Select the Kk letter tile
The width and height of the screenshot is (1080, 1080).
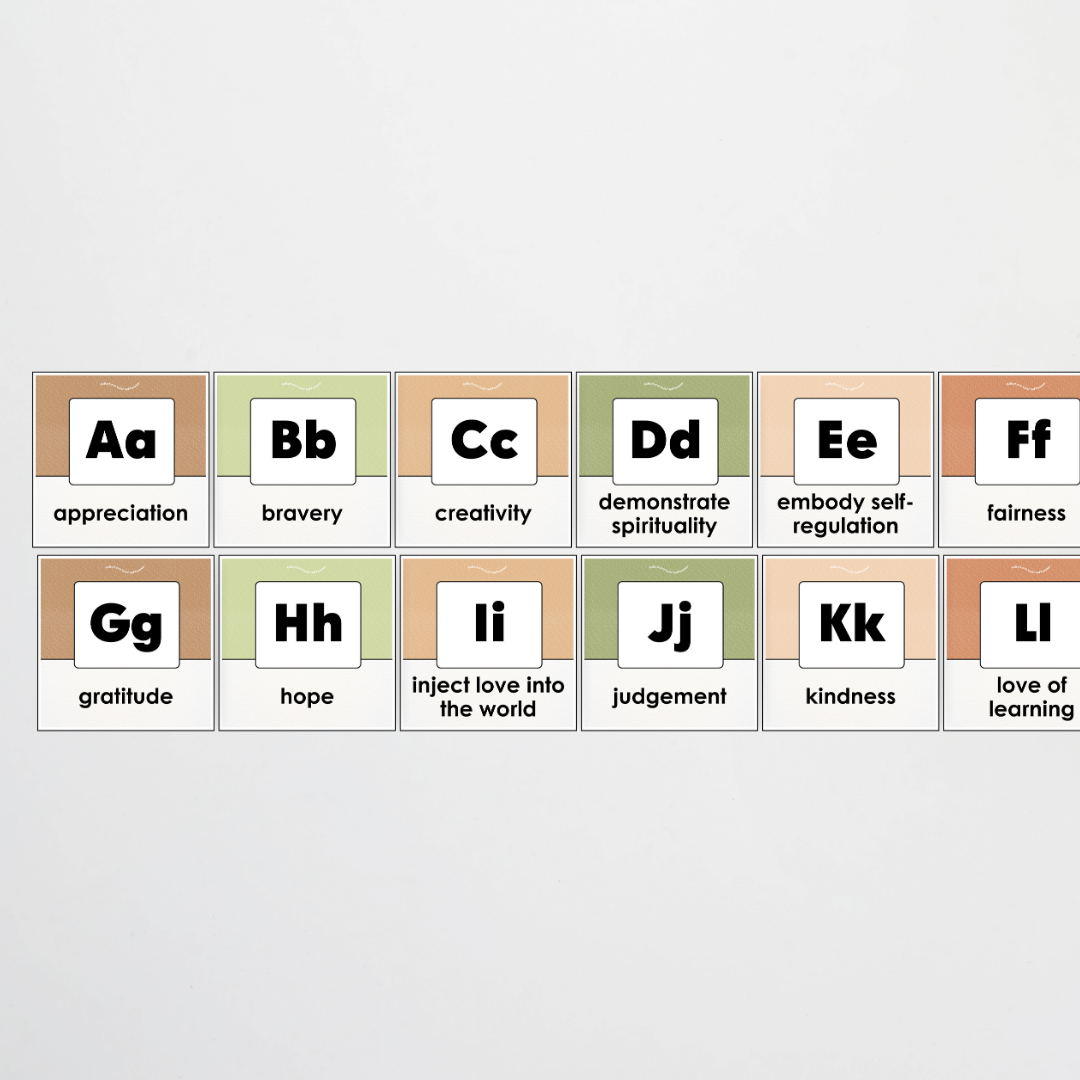pos(849,621)
